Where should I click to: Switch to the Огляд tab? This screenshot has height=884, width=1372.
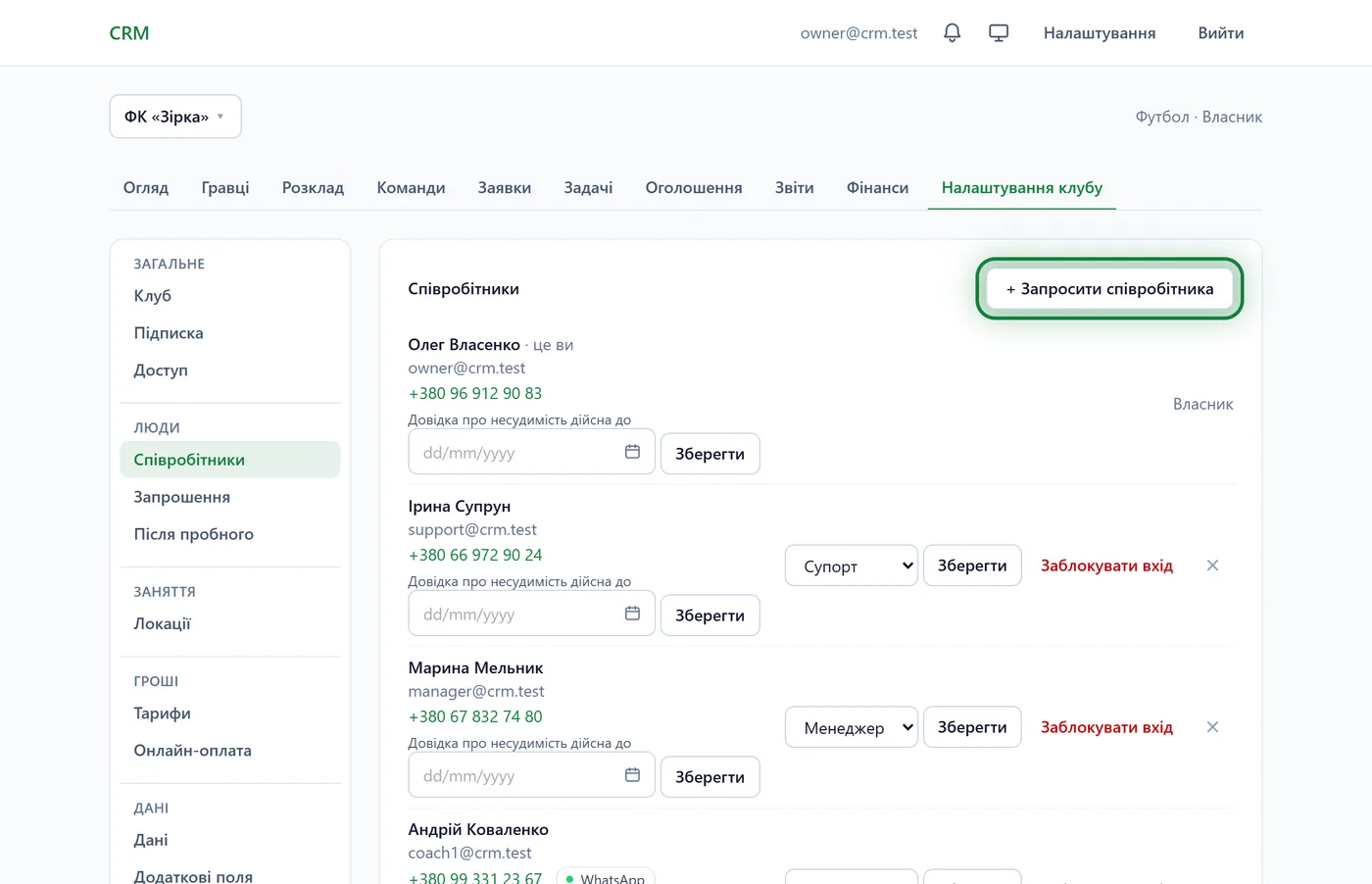pyautogui.click(x=146, y=188)
